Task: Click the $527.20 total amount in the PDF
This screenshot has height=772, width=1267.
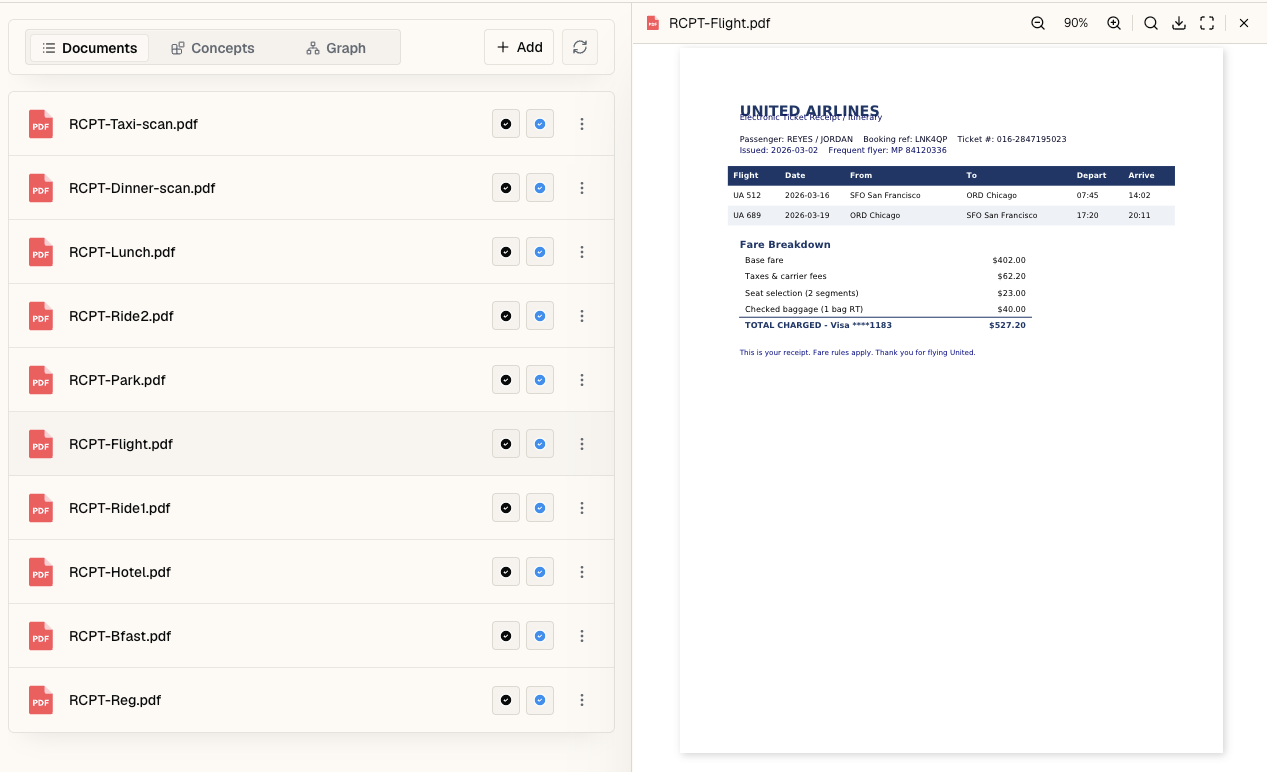Action: 1007,325
